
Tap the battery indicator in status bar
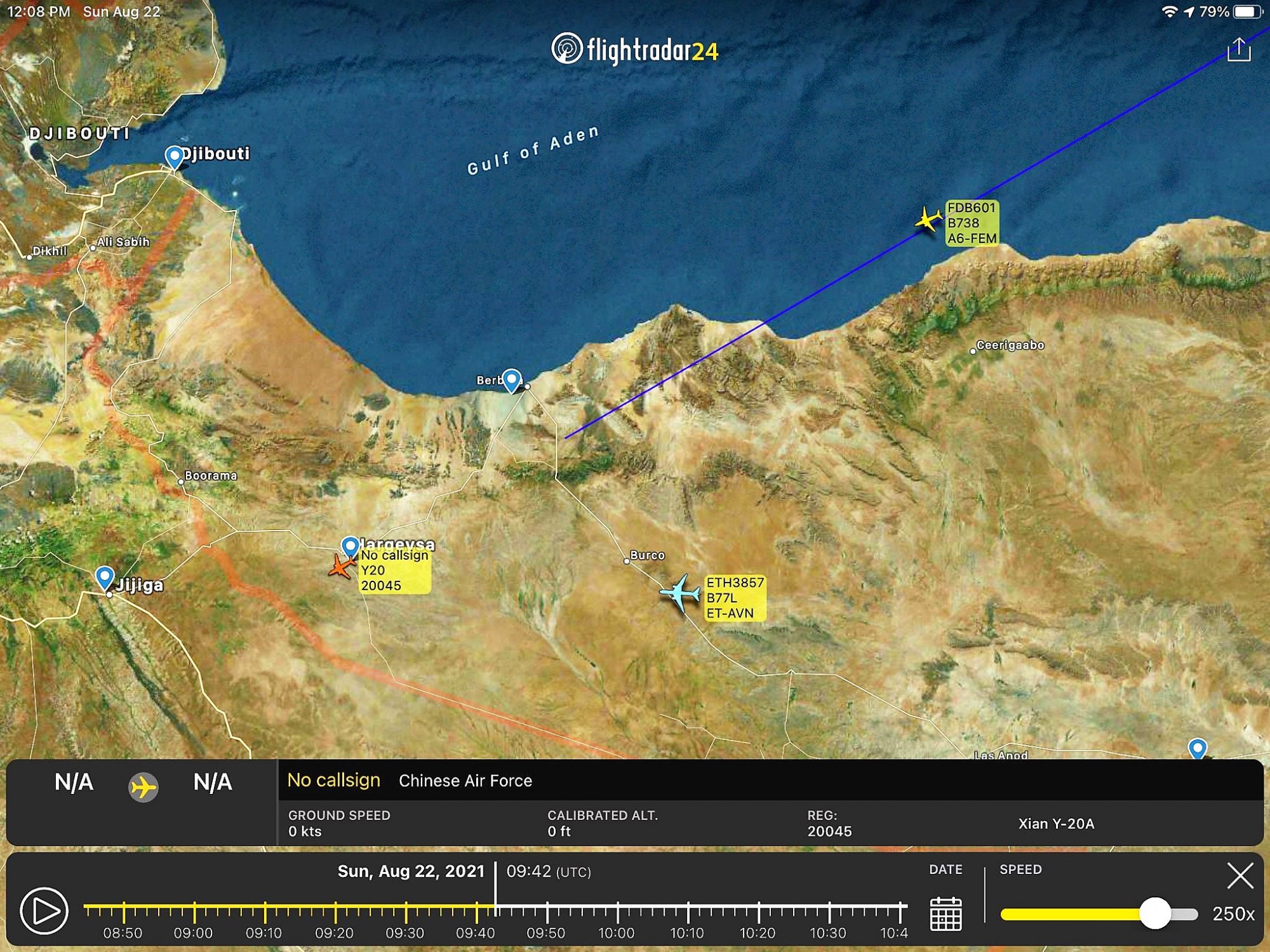tap(1247, 12)
